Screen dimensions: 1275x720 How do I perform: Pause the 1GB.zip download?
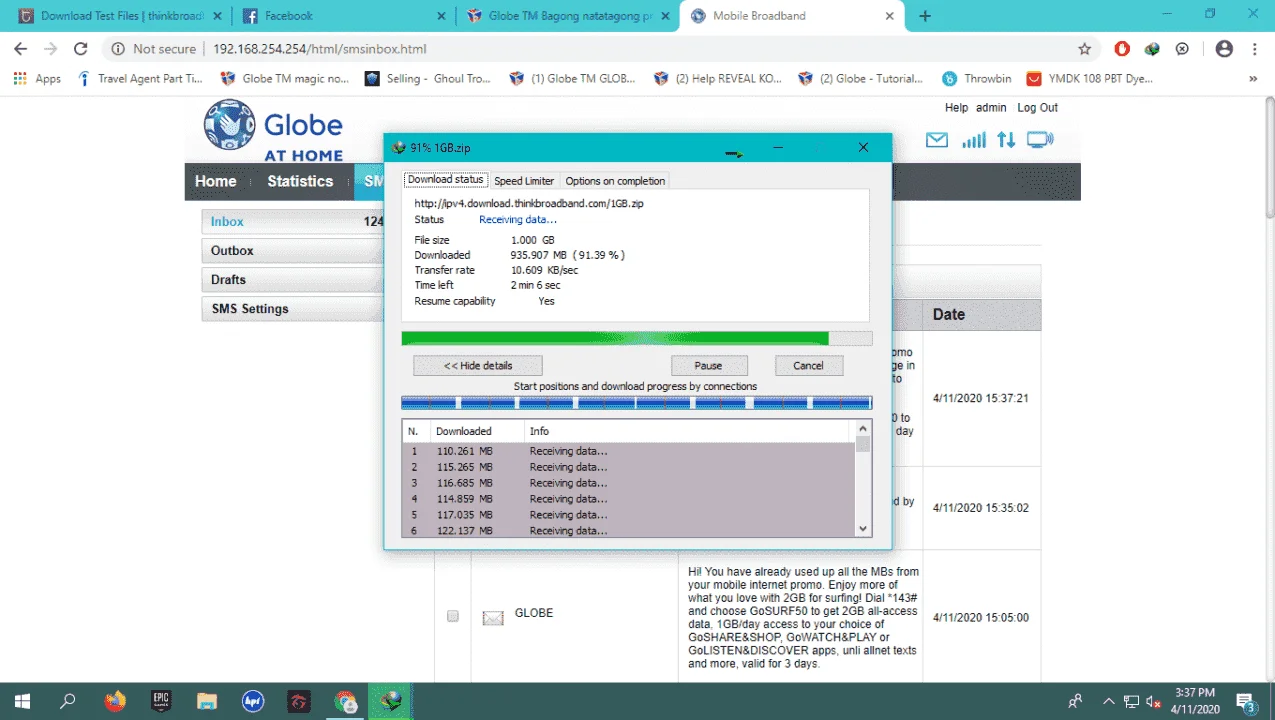click(709, 366)
